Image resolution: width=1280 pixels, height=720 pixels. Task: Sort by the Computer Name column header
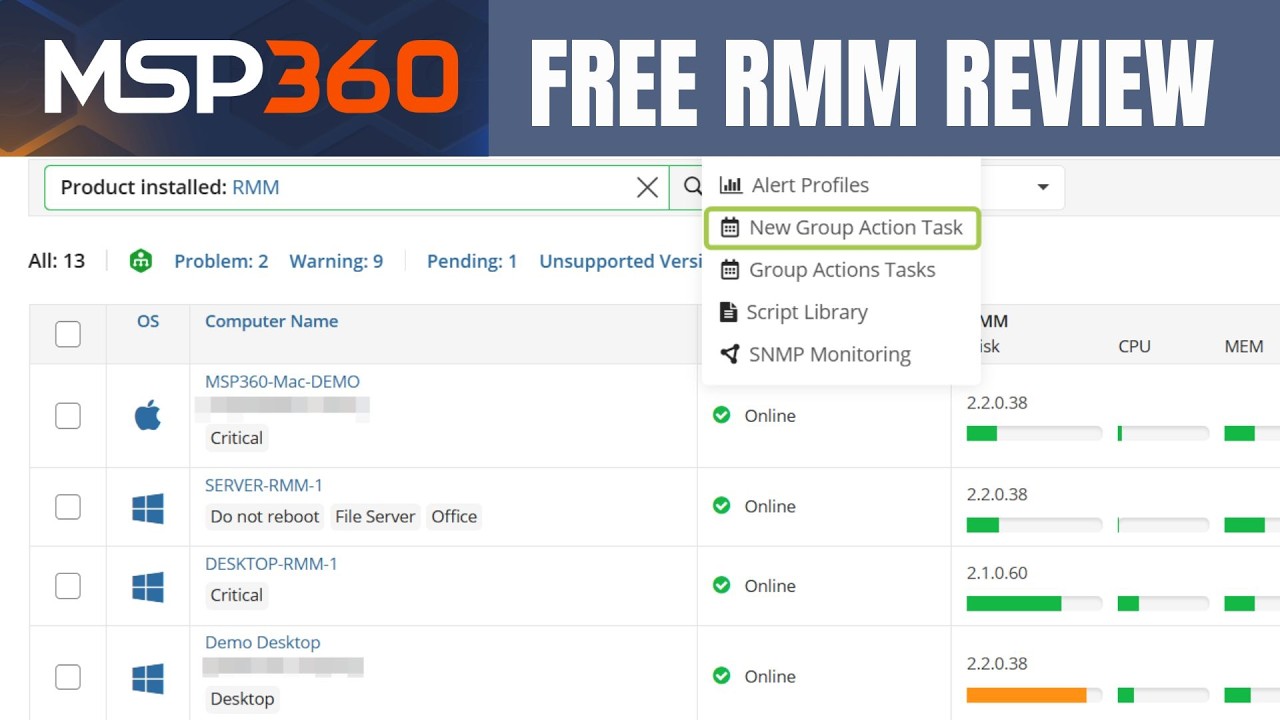271,321
